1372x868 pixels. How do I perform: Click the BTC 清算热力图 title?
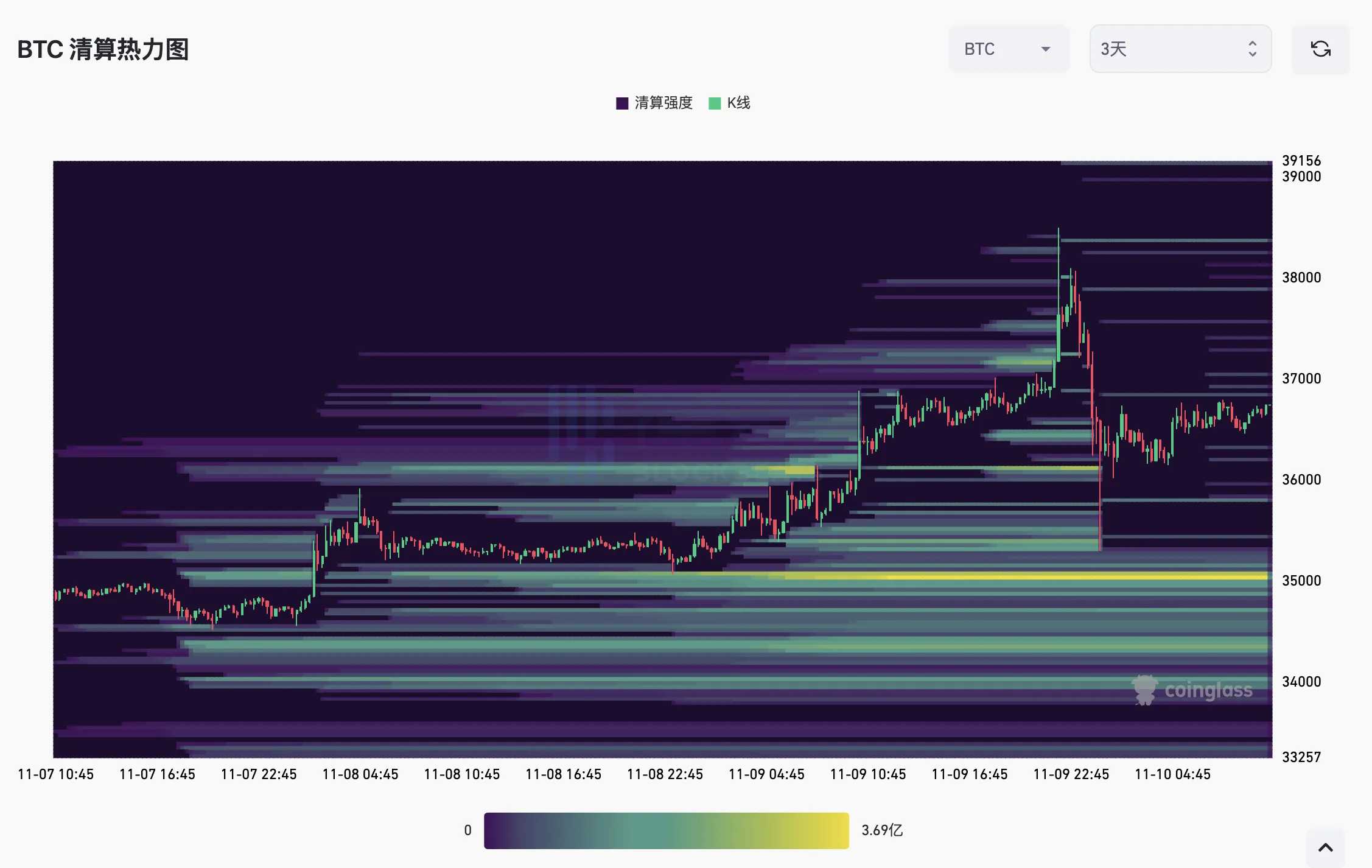click(103, 49)
